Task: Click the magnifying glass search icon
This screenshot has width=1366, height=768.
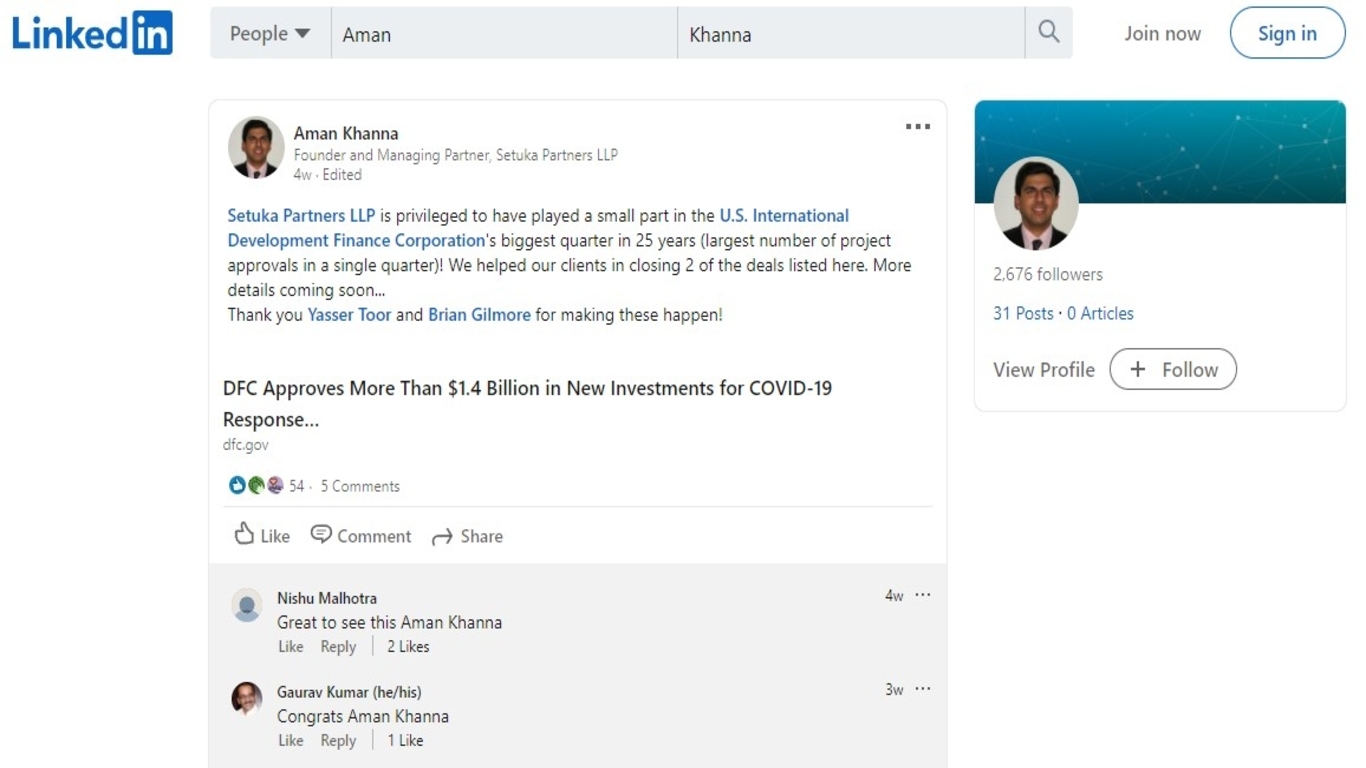Action: click(1049, 32)
